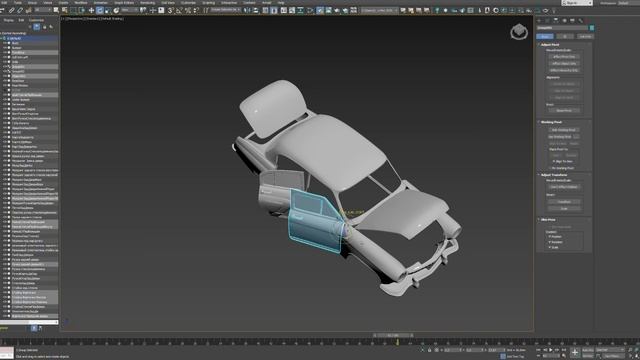The image size is (640, 360).
Task: Click the time slider handle above timeline
Action: tap(393, 336)
